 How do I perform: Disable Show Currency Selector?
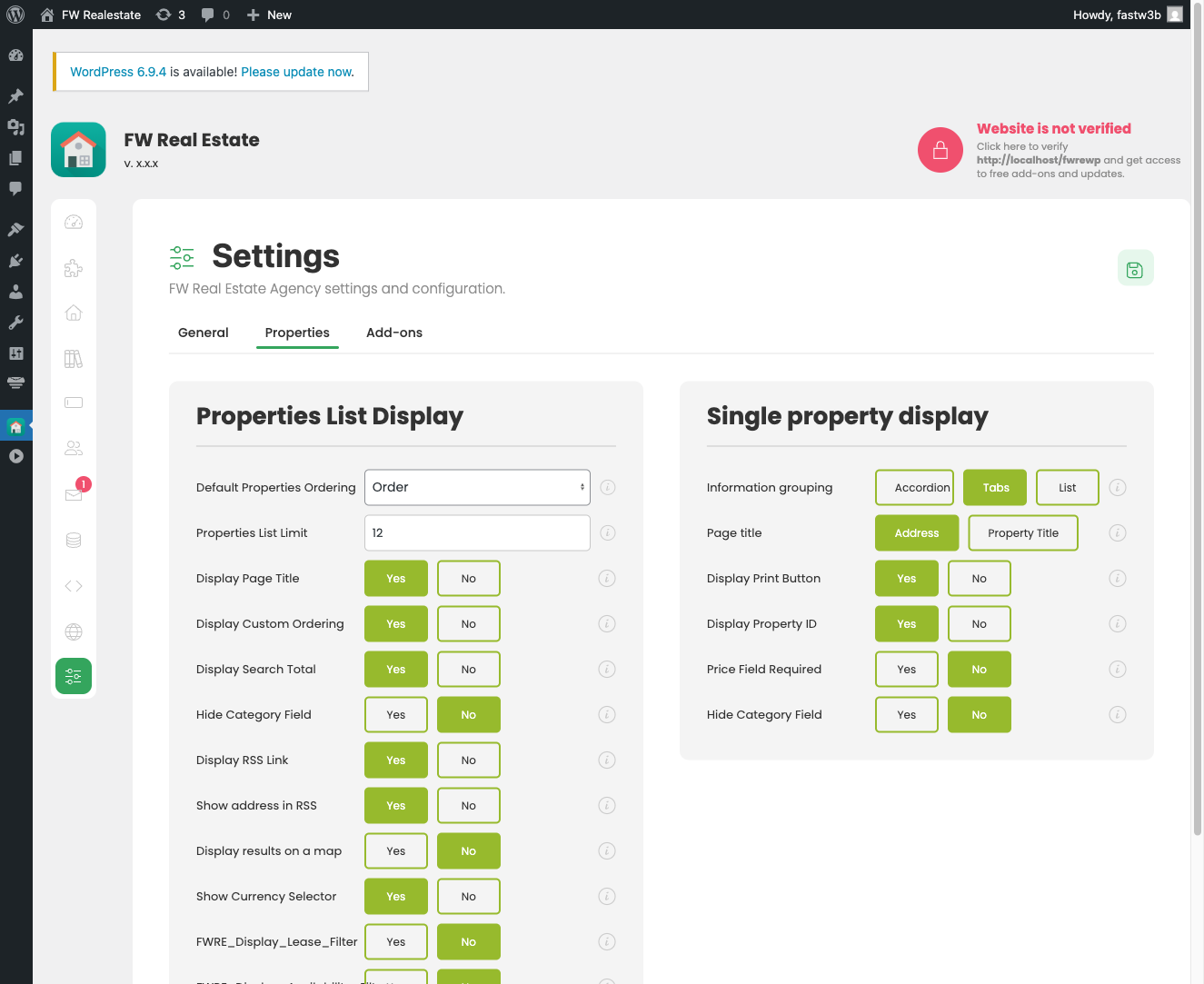click(x=468, y=896)
